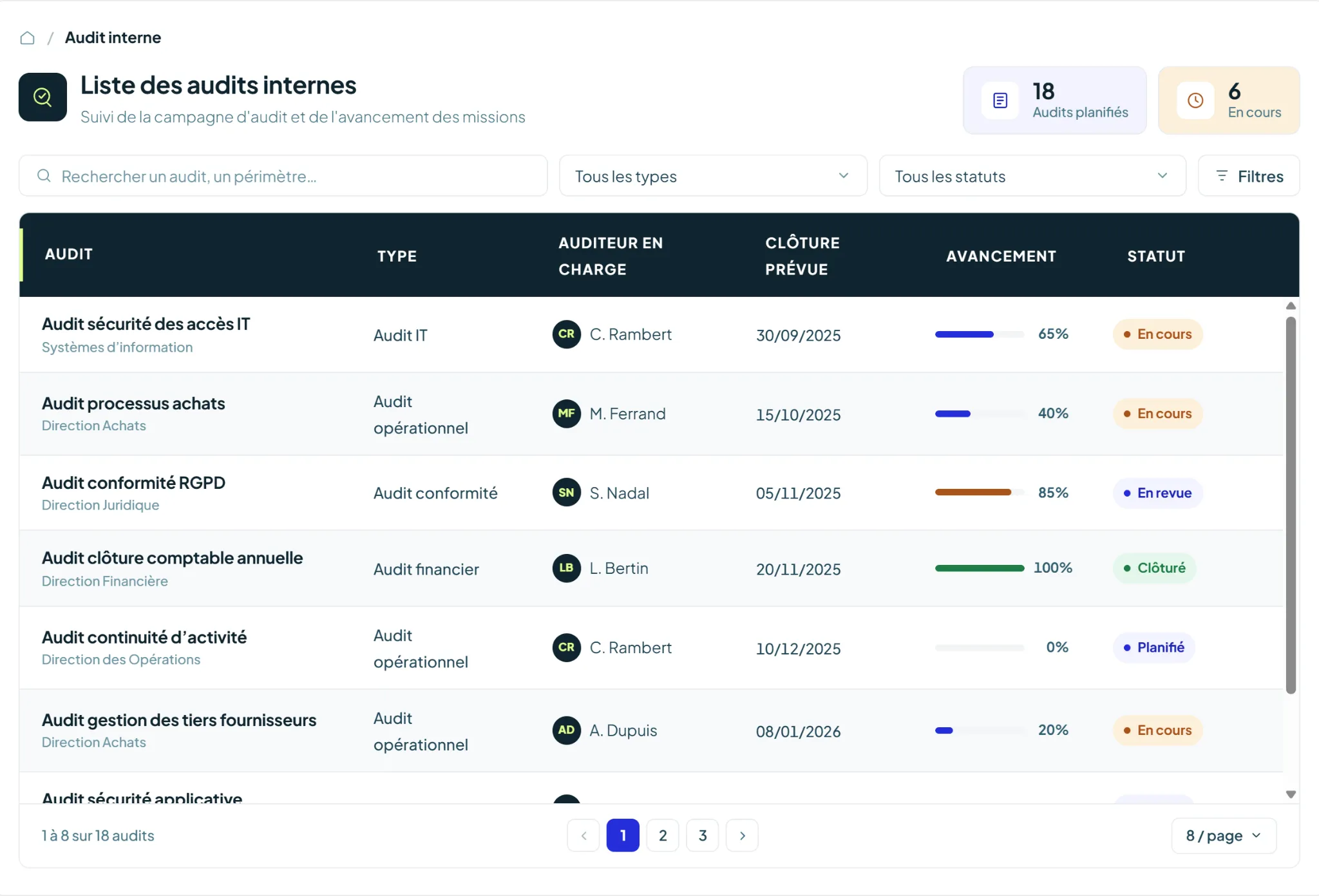
Task: Go to page 3 of audits
Action: 703,835
